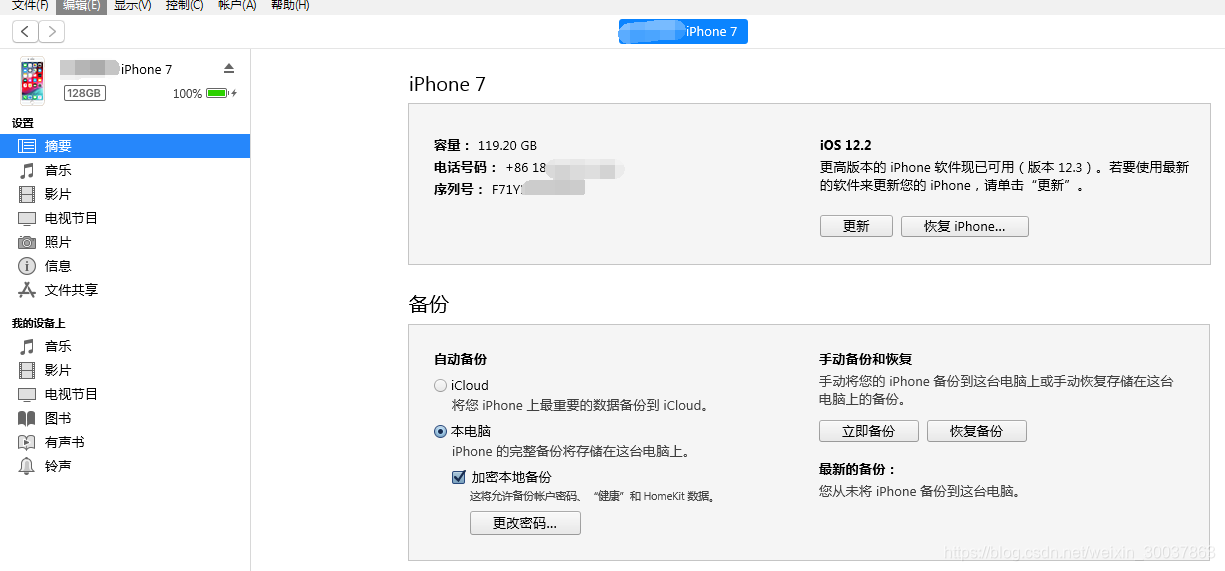Click 恢复 iPhone... button
1225x571 pixels.
[x=964, y=226]
